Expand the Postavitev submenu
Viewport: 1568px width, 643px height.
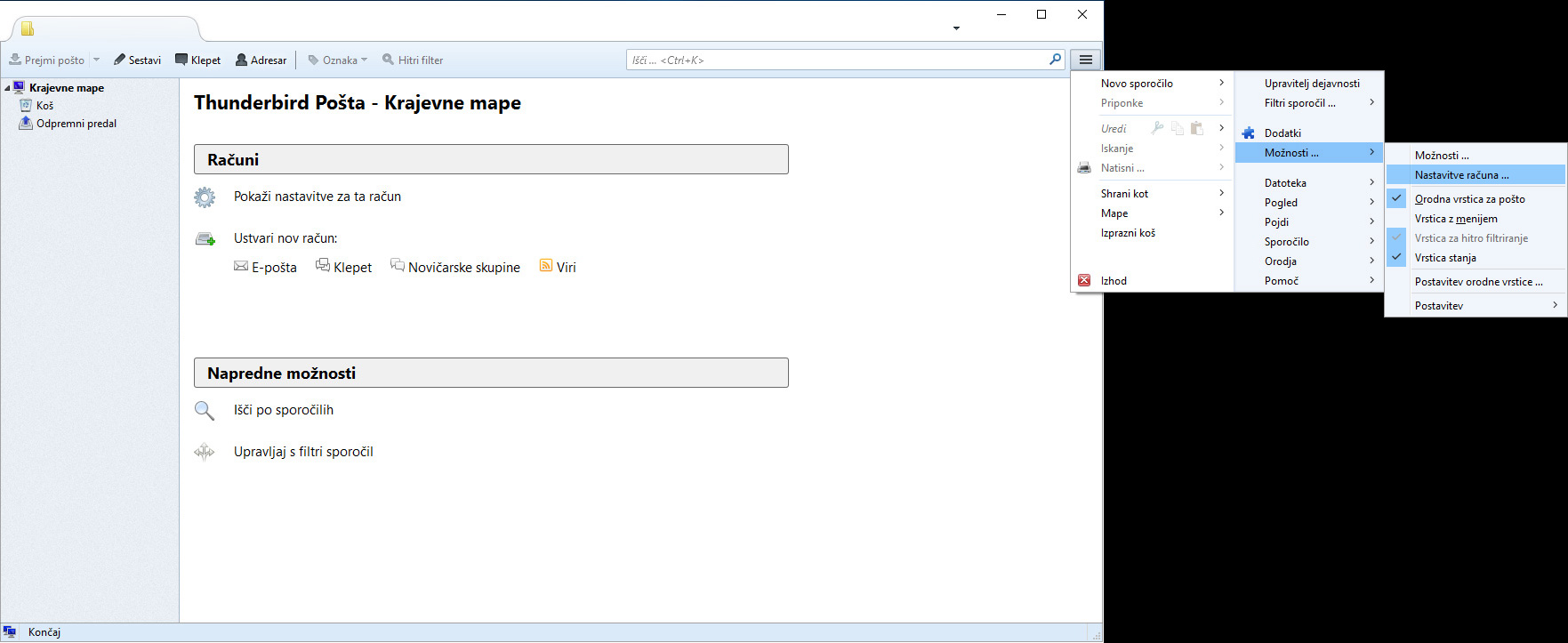tap(1555, 305)
